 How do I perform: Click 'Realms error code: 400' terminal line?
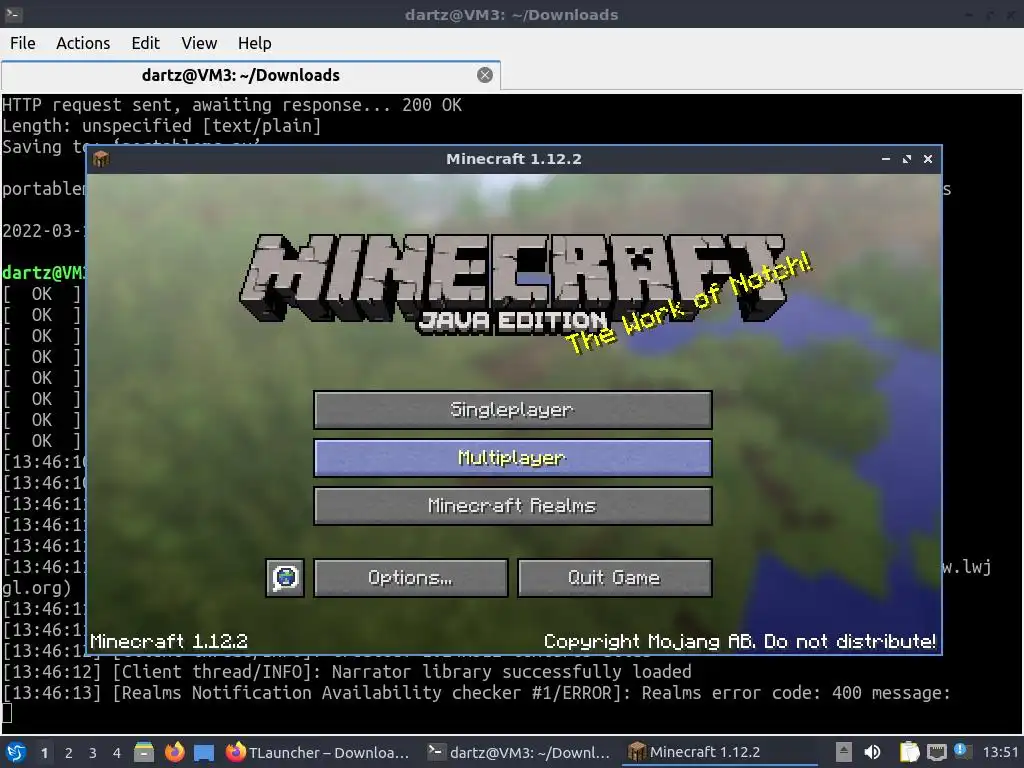click(x=476, y=693)
